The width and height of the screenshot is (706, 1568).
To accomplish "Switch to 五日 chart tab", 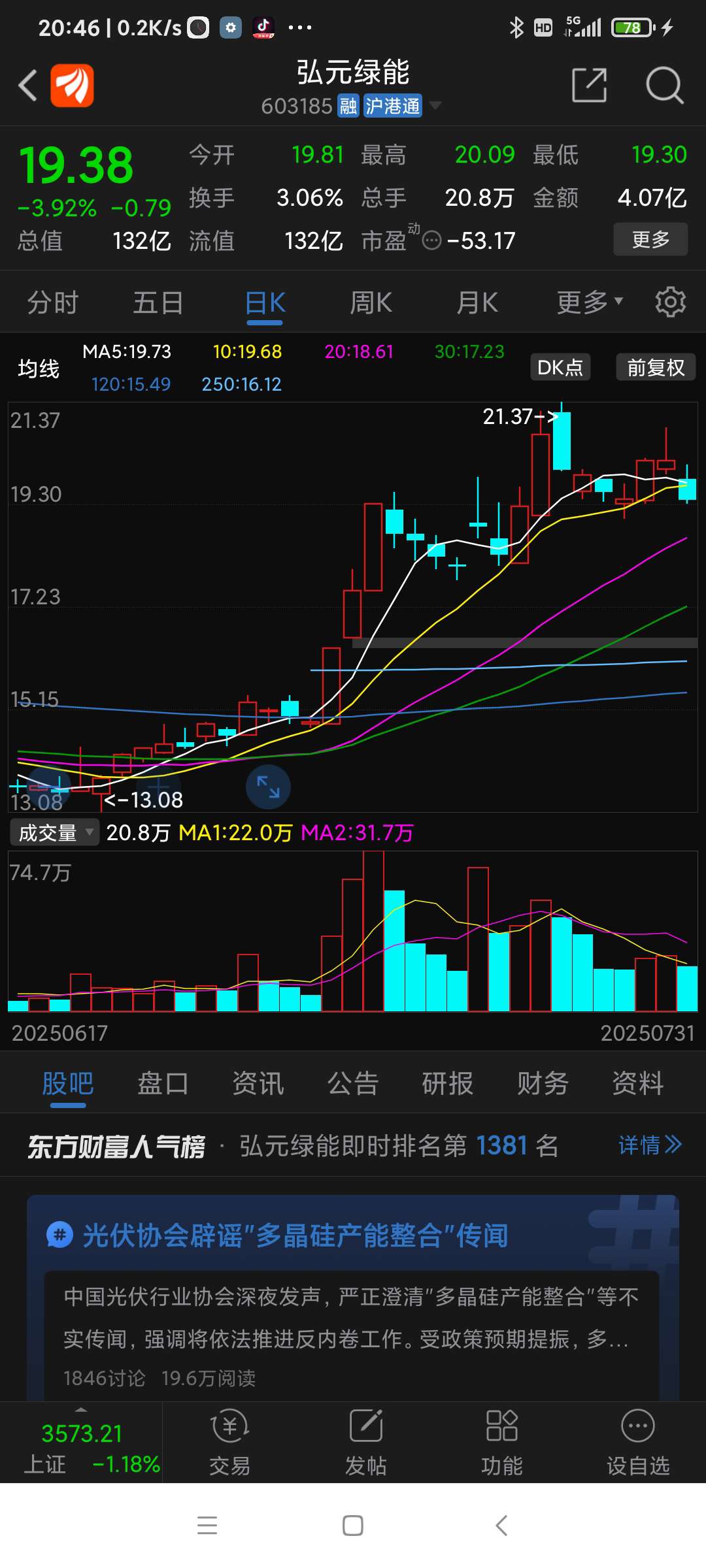I will point(158,302).
